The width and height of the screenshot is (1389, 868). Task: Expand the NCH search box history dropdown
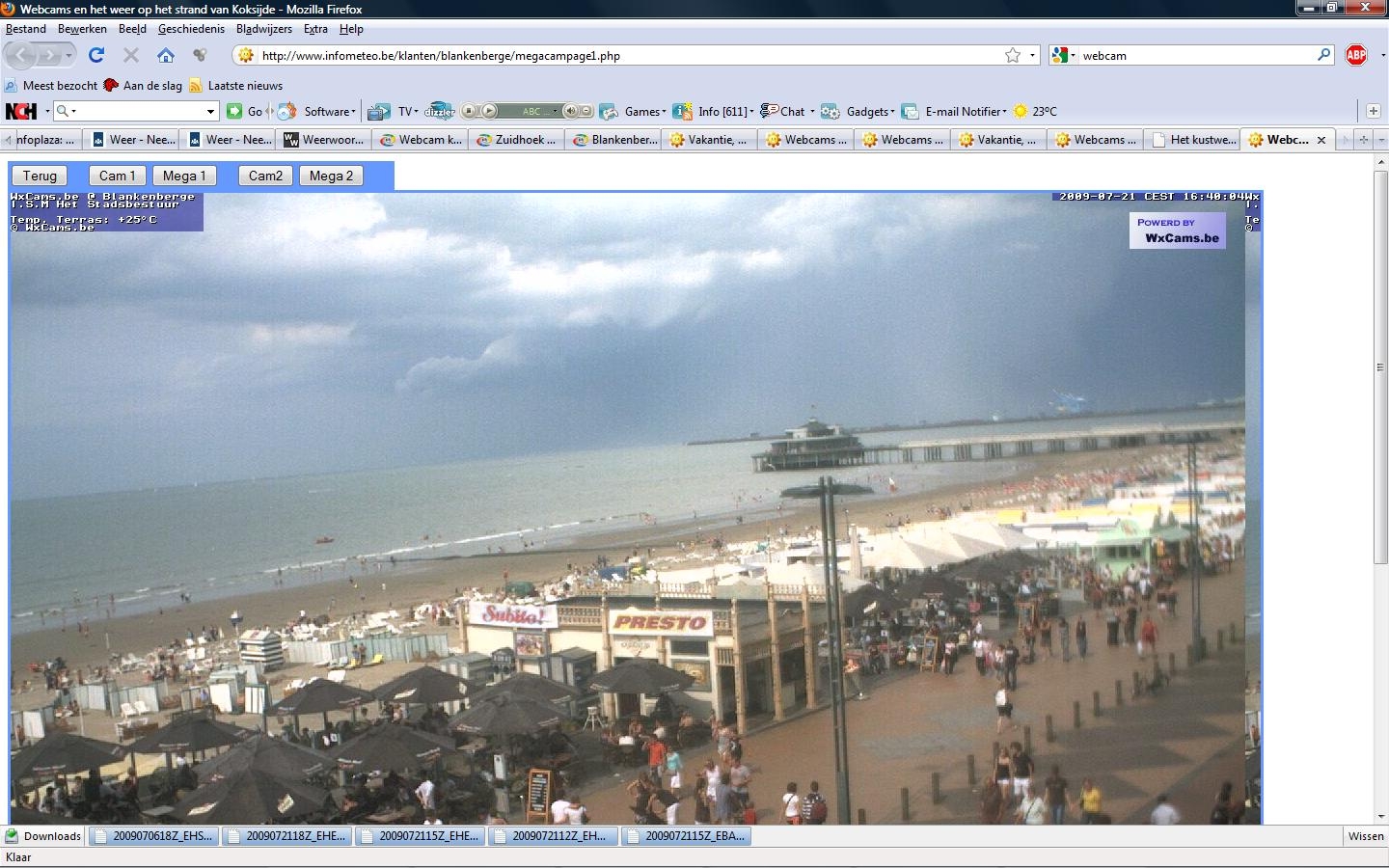click(x=210, y=111)
